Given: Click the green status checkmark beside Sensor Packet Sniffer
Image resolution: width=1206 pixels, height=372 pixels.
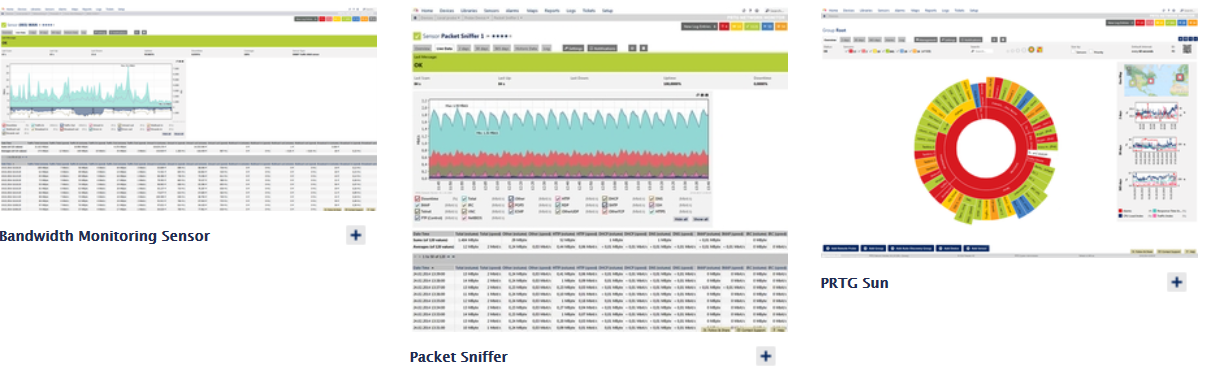Looking at the screenshot, I should 417,36.
